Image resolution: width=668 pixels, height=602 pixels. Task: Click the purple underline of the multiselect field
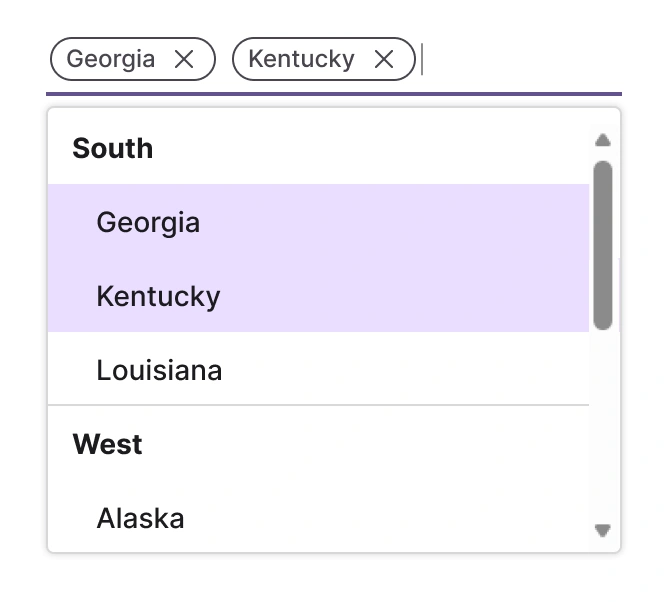point(333,94)
